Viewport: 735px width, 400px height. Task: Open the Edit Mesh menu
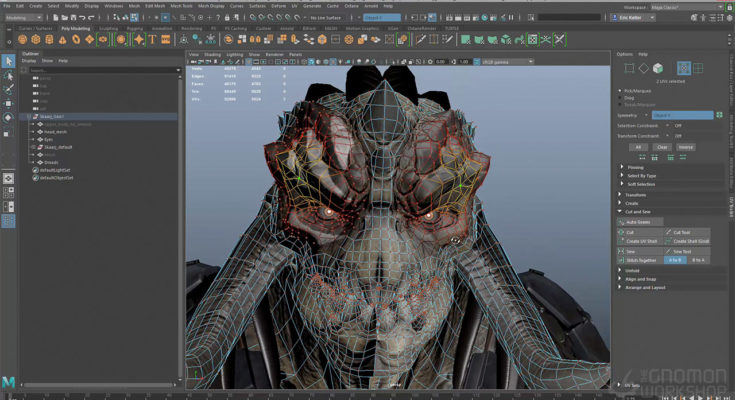tap(155, 6)
